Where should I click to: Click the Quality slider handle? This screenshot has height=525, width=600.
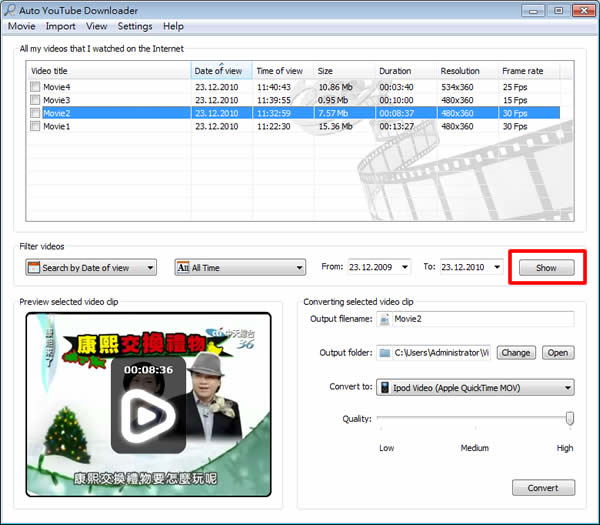pos(569,419)
